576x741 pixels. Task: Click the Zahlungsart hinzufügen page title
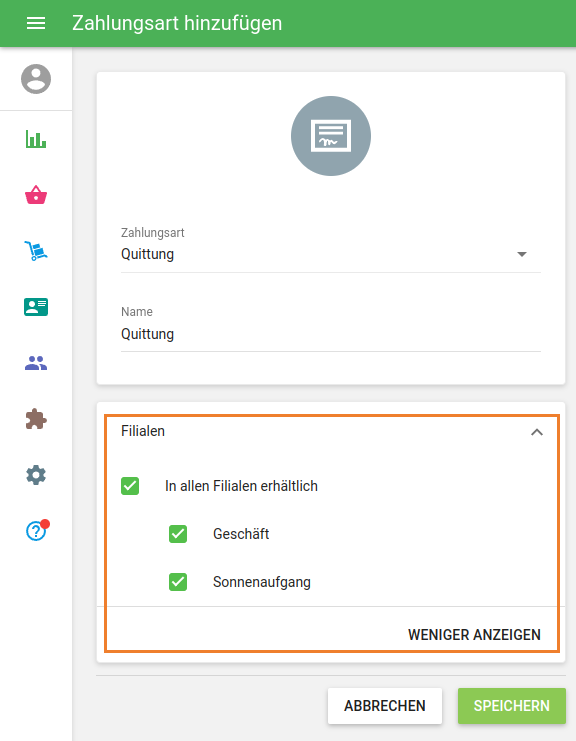177,23
